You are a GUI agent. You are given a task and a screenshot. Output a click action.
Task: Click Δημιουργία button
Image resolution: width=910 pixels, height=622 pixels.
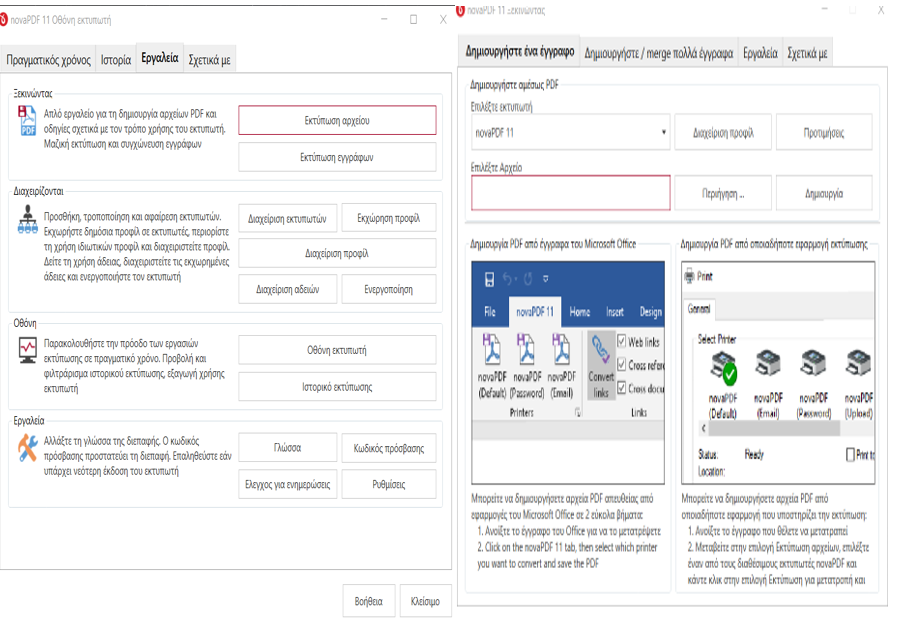824,193
